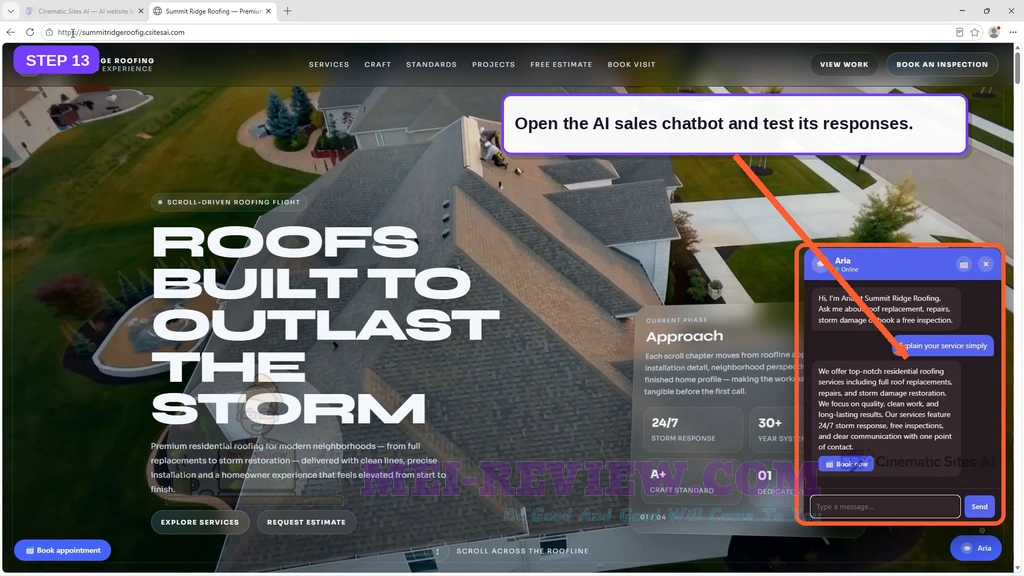This screenshot has height=576, width=1024.
Task: View site information lock icon
Action: tap(49, 32)
